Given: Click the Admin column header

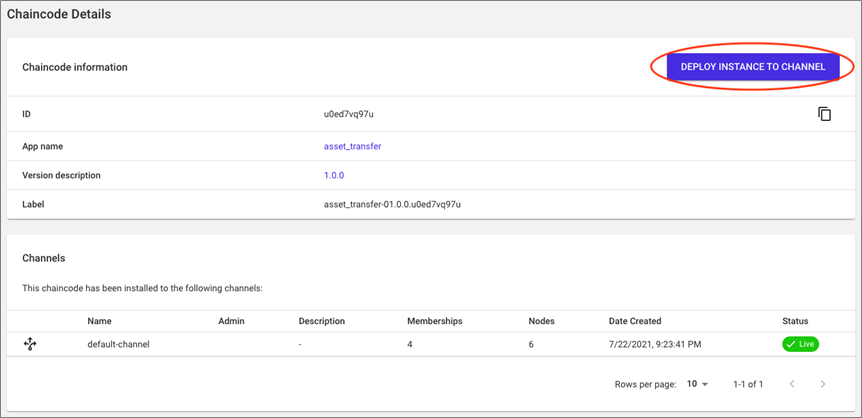Looking at the screenshot, I should [x=231, y=321].
